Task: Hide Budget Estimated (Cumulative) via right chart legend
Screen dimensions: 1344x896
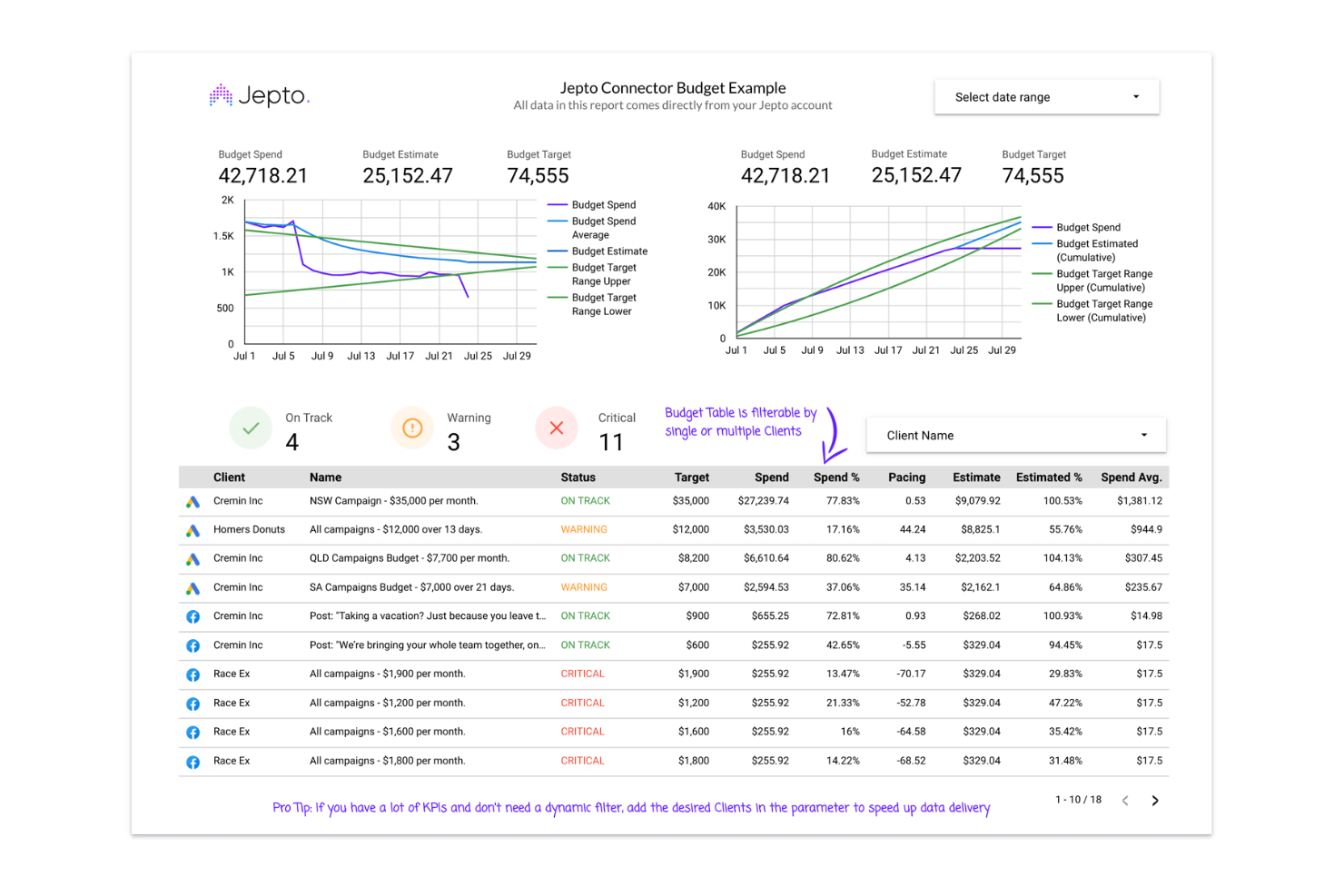Action: (x=1096, y=250)
